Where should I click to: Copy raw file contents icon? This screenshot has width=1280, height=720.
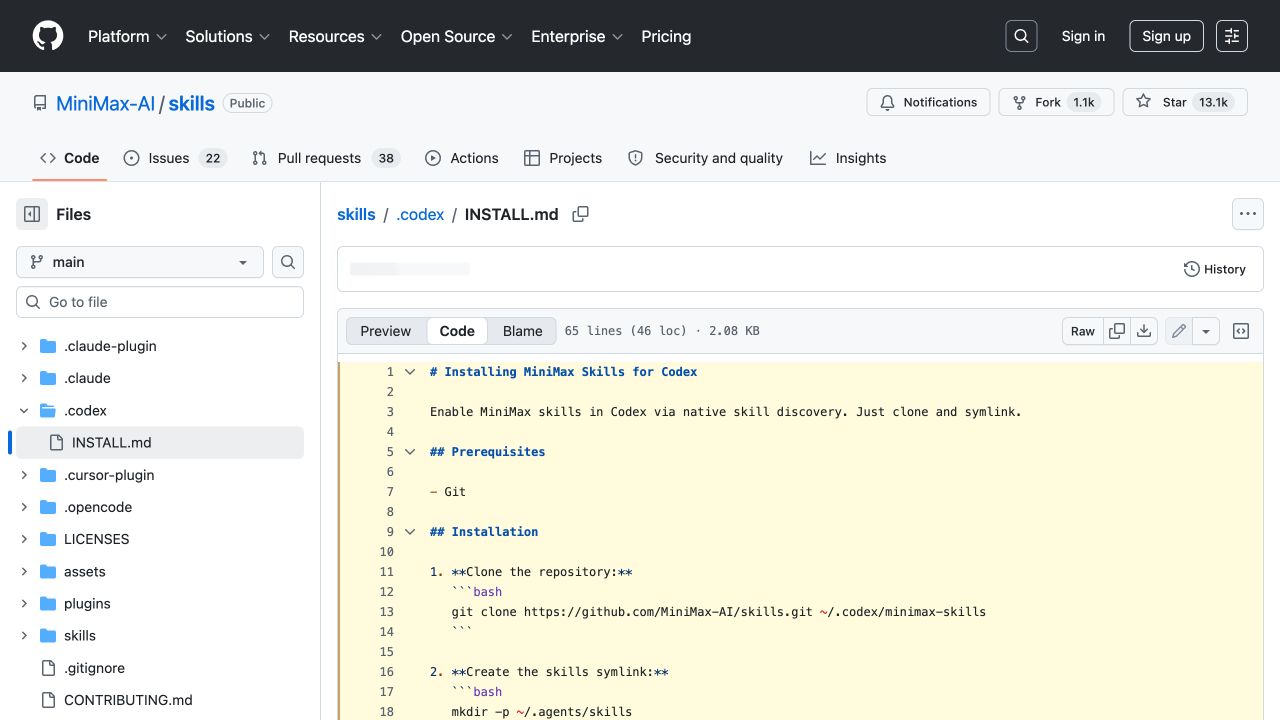click(x=1117, y=331)
